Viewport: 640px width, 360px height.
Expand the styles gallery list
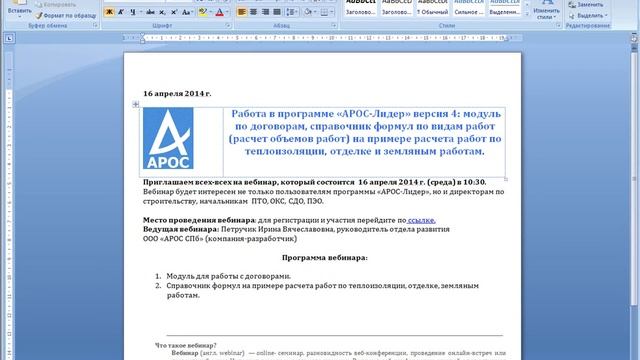click(527, 14)
